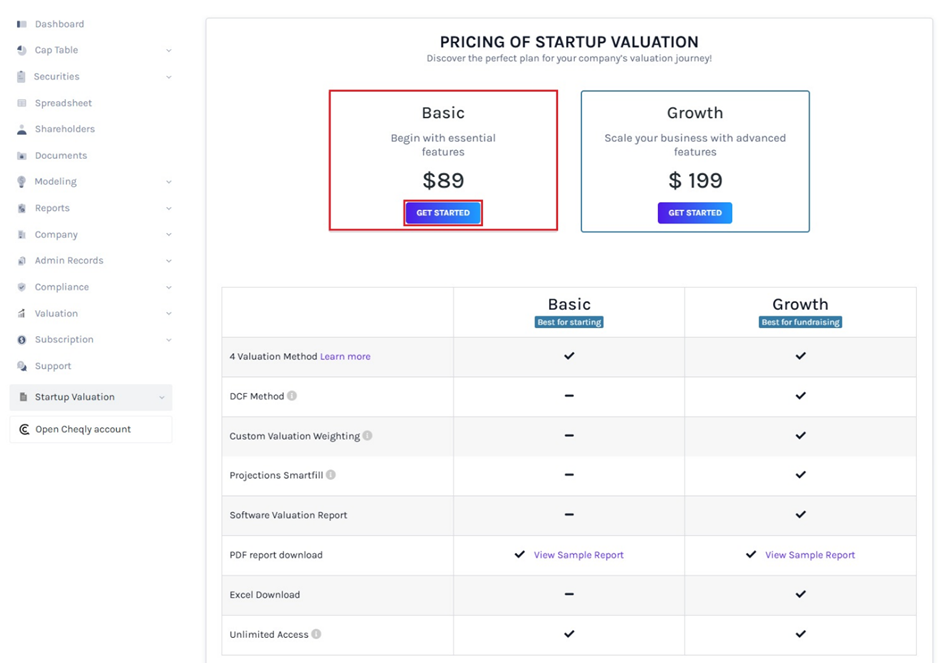The height and width of the screenshot is (663, 940).
Task: Click the Startup Valuation document icon
Action: pyautogui.click(x=25, y=397)
